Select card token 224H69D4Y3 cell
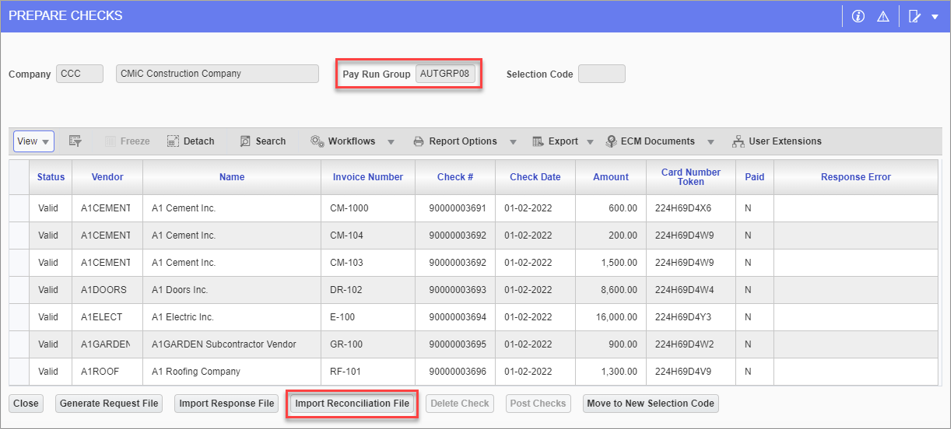 click(691, 317)
